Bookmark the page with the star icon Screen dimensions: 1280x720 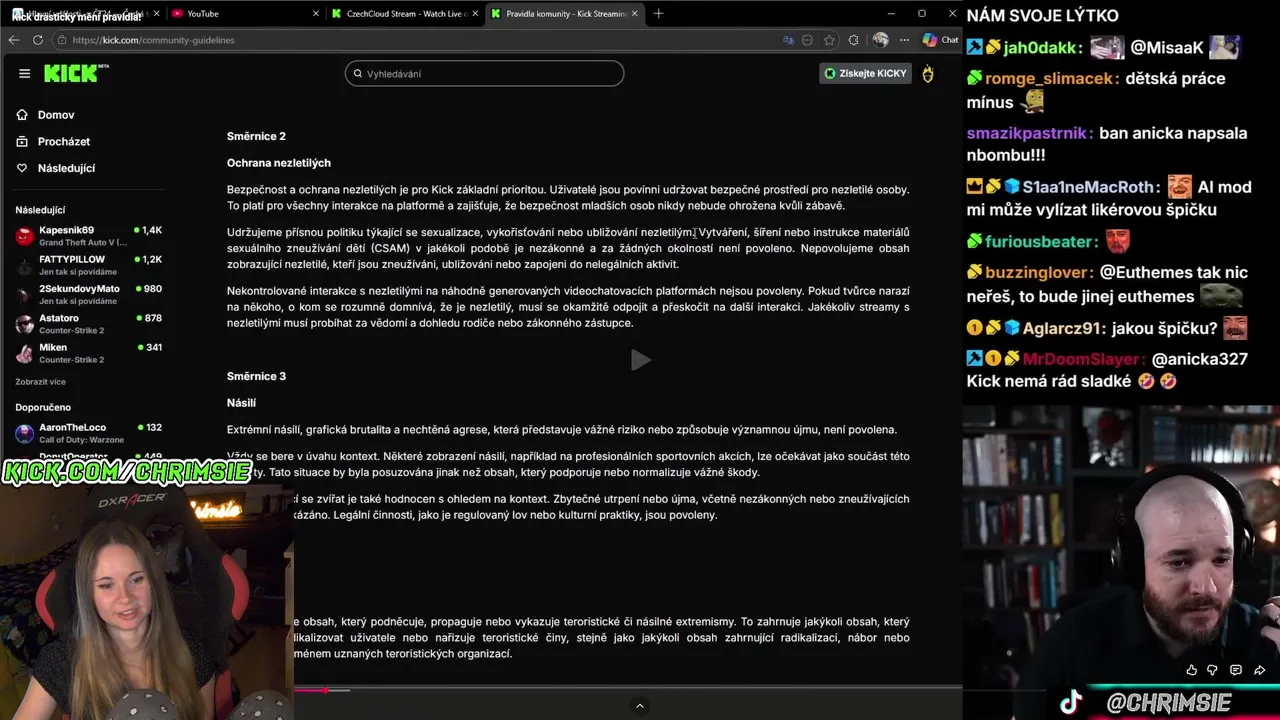(829, 40)
